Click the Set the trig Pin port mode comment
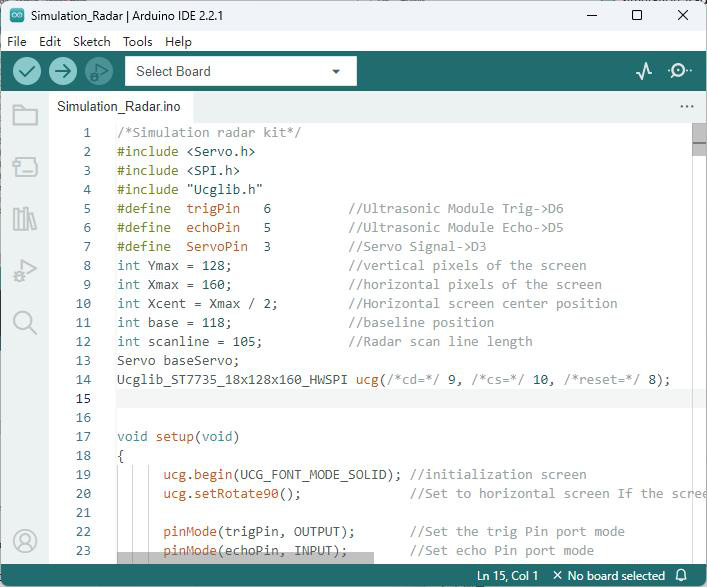707x587 pixels. coord(517,532)
